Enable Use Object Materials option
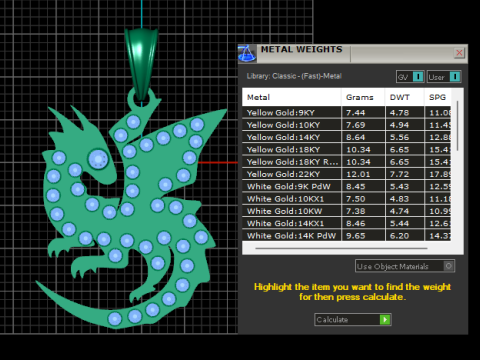 pyautogui.click(x=405, y=266)
